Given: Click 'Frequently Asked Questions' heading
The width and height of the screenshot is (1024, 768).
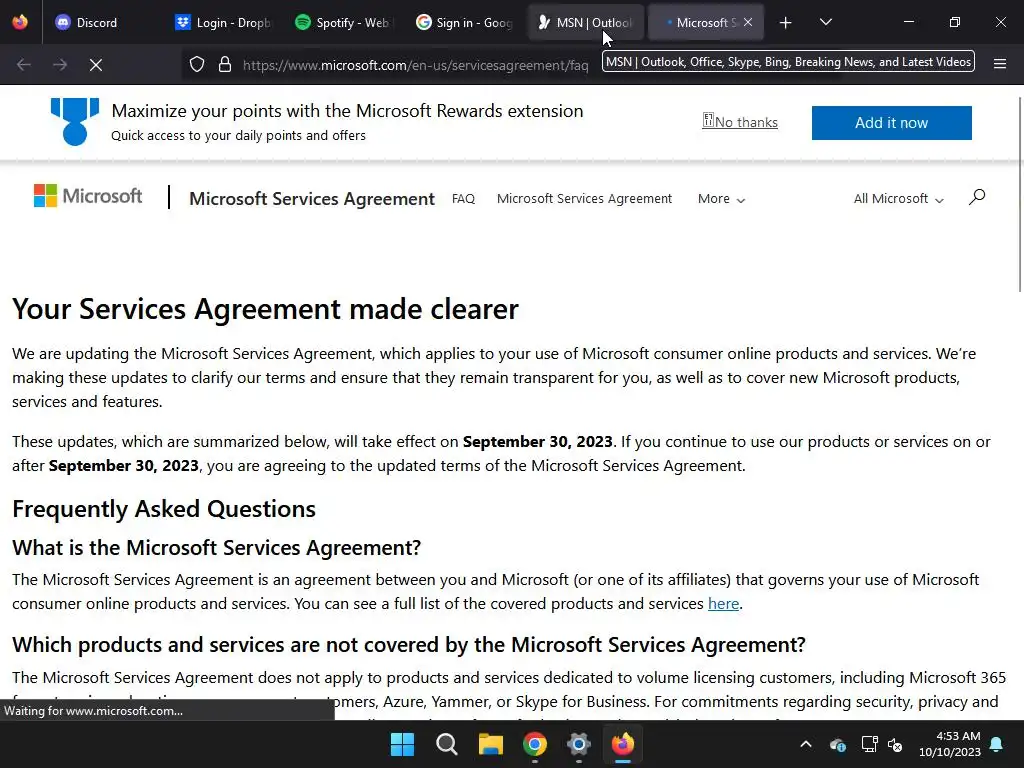Looking at the screenshot, I should coord(164,509).
